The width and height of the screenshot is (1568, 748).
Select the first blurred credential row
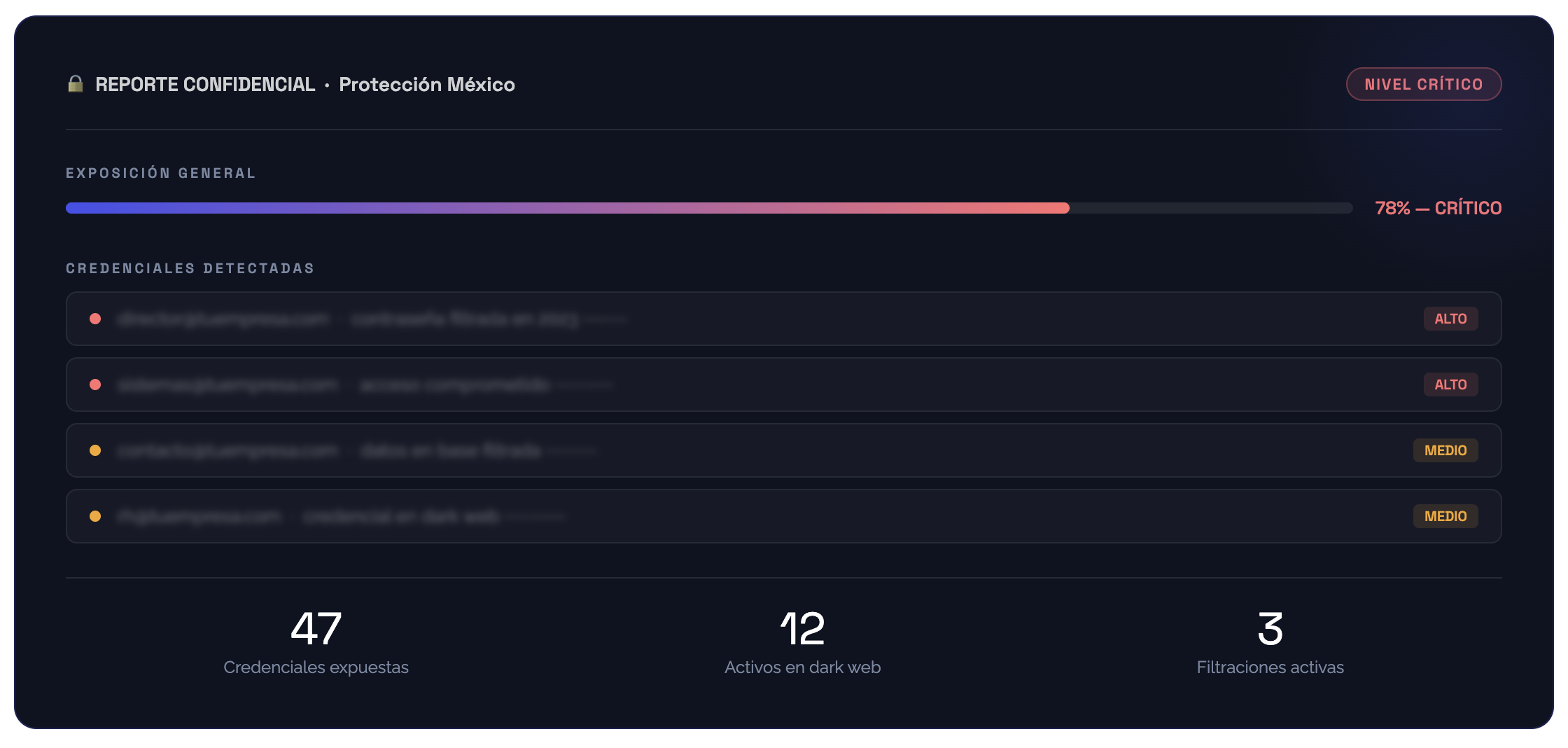point(784,319)
